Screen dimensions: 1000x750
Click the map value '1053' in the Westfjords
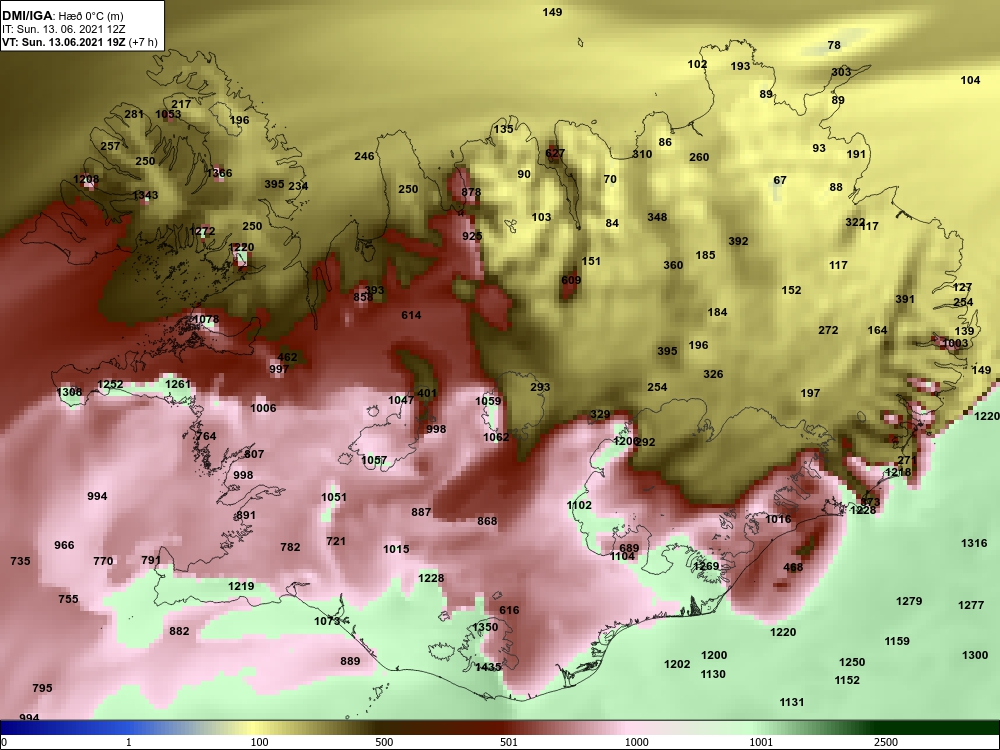click(168, 115)
